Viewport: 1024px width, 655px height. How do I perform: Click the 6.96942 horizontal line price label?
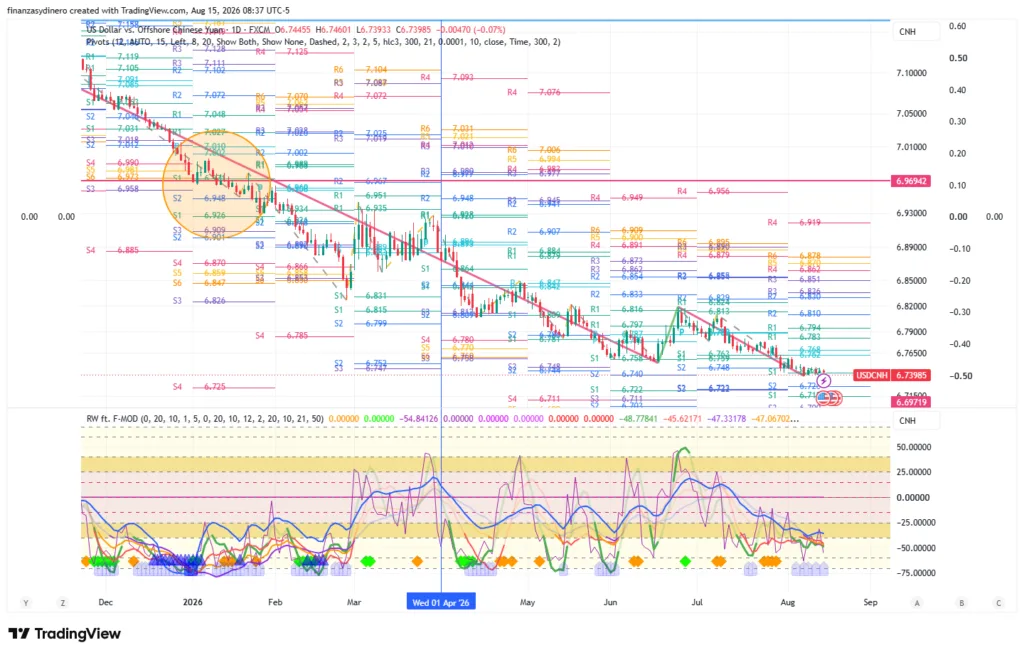tap(910, 181)
